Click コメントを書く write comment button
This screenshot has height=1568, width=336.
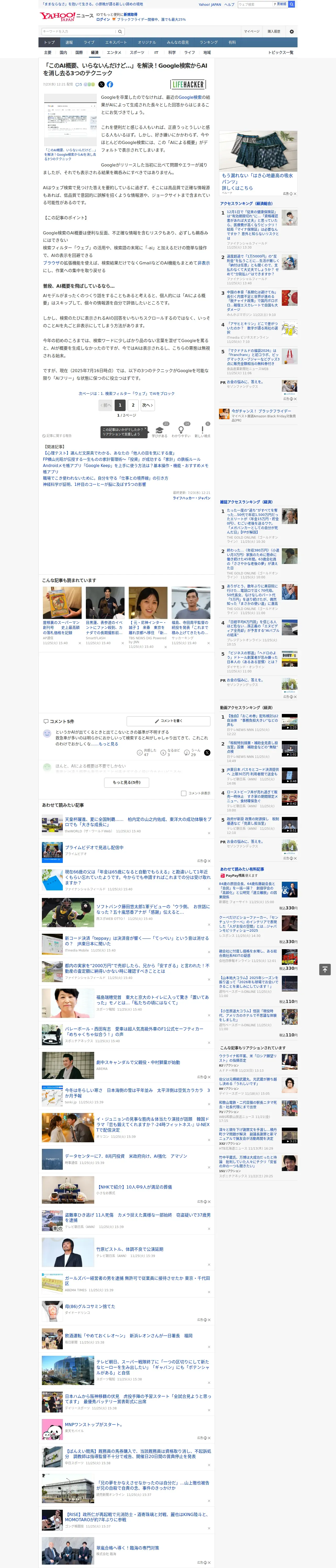point(168,721)
